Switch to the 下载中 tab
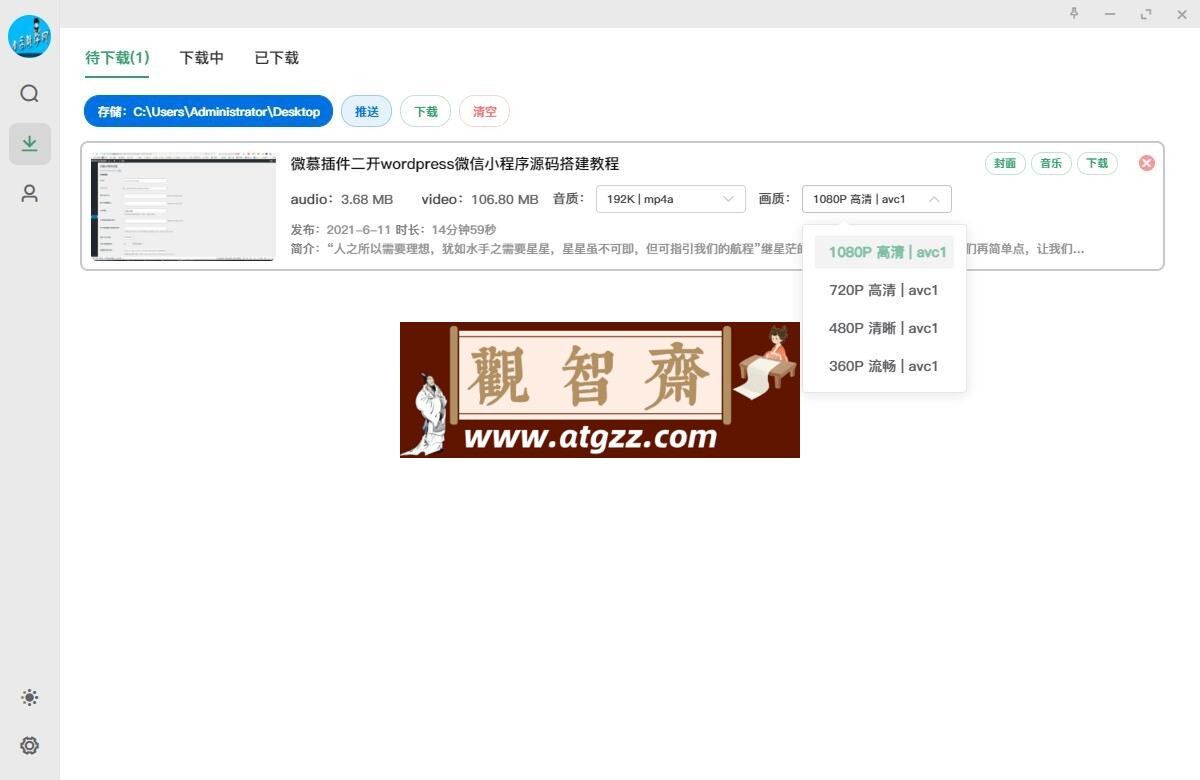 (x=202, y=58)
